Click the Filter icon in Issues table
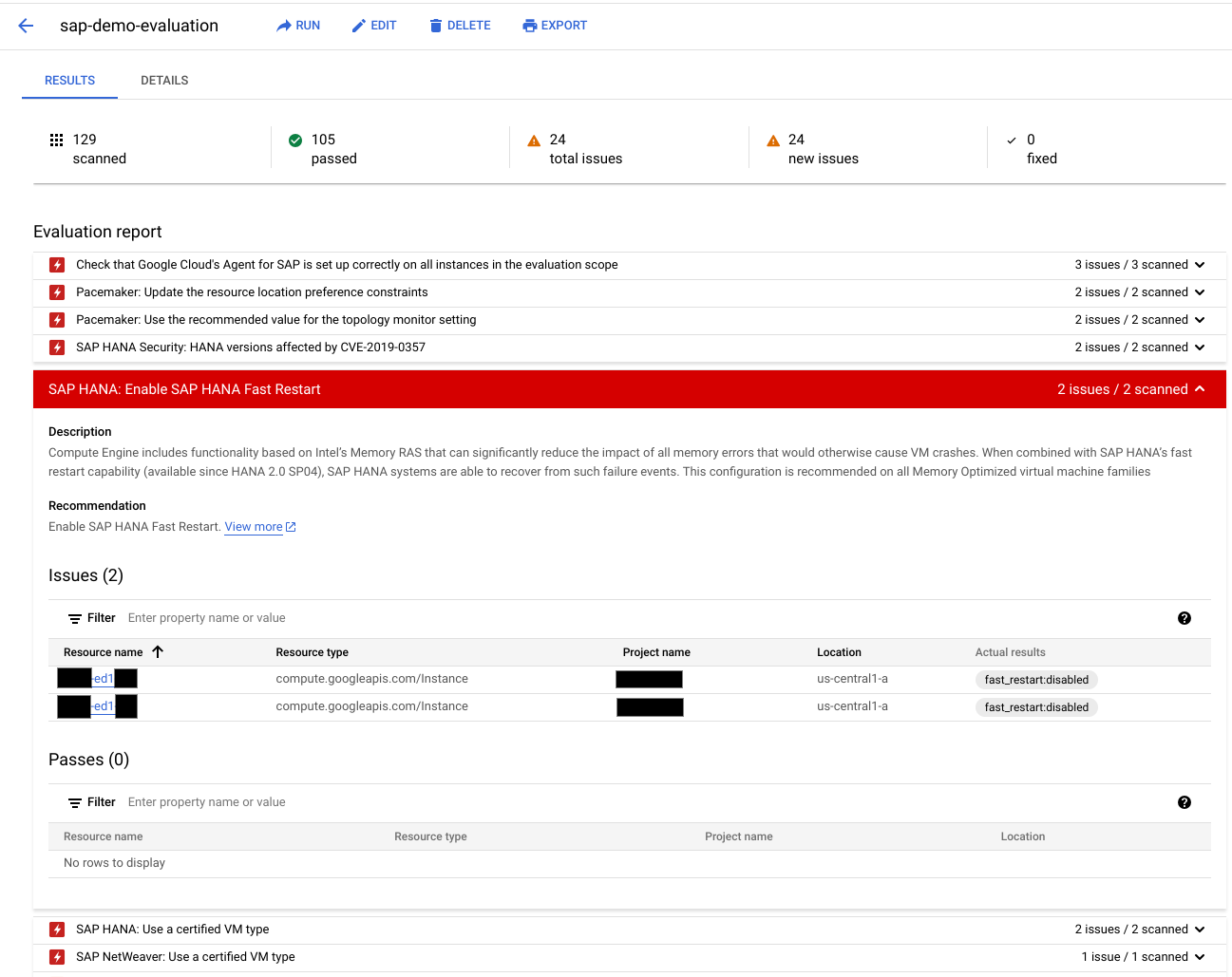This screenshot has width=1232, height=977. point(75,618)
